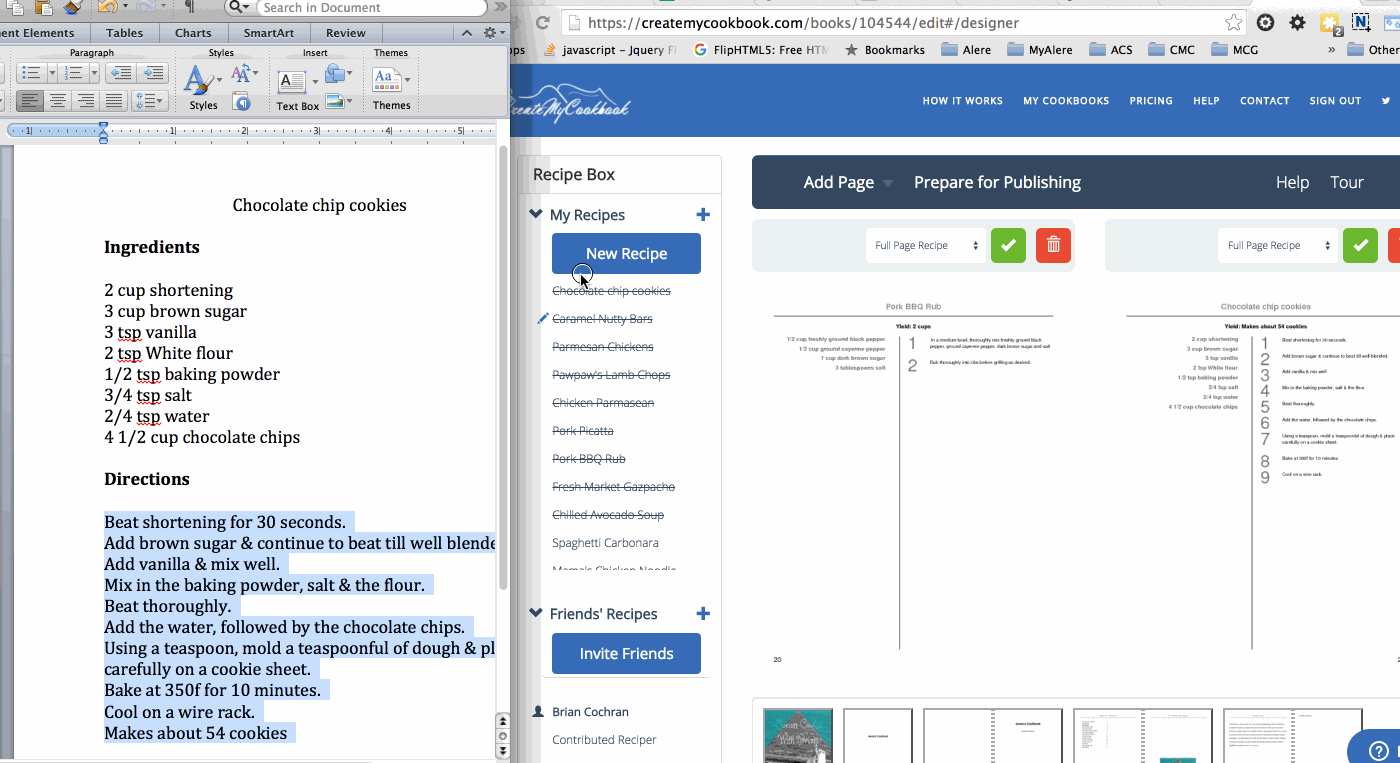Click the plus icon beside My Recipes
This screenshot has width=1400, height=763.
click(x=703, y=214)
